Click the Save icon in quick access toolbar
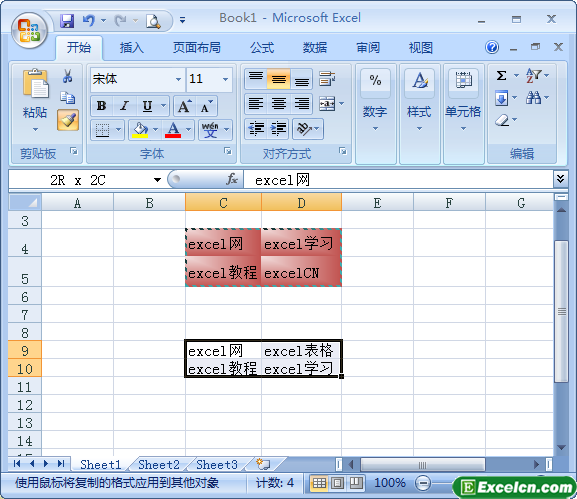Screen dimensions: 577x499 [67, 21]
